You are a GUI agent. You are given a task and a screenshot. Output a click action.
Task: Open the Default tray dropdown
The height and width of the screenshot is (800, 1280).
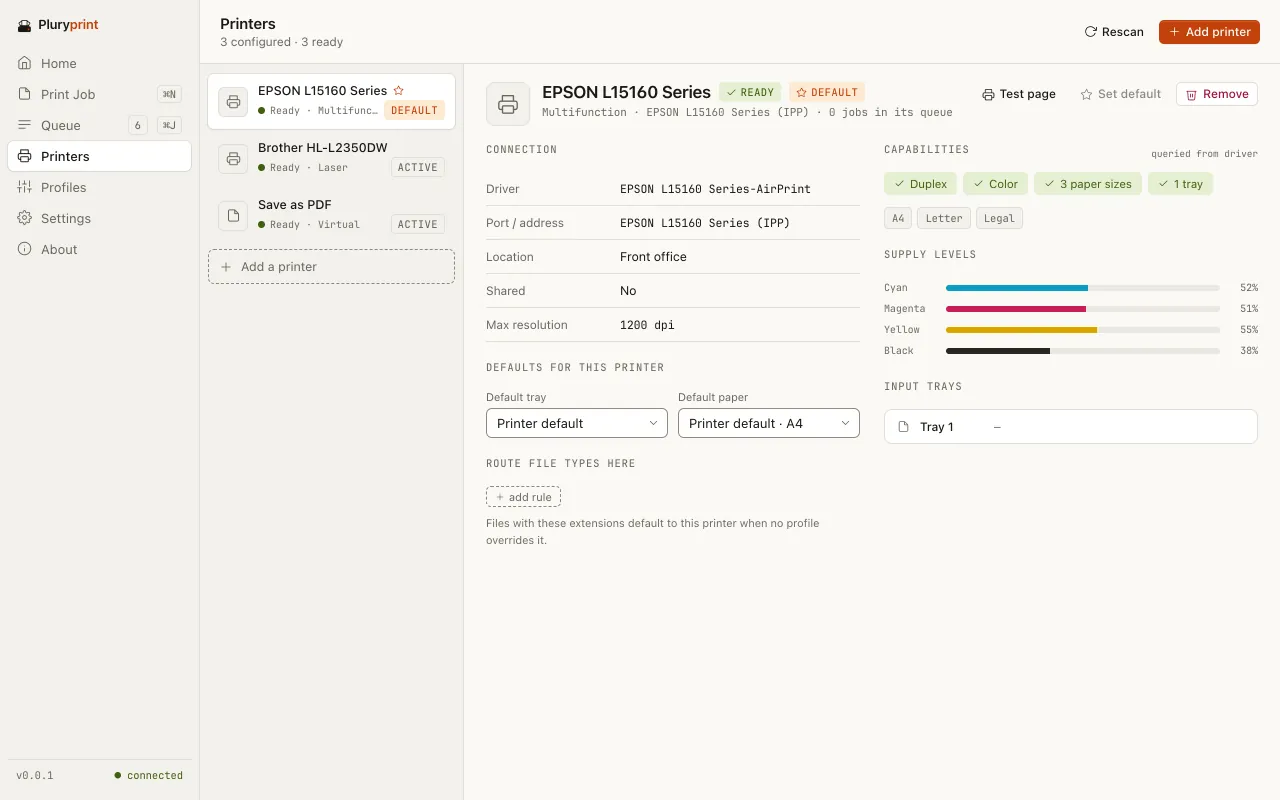coord(577,423)
